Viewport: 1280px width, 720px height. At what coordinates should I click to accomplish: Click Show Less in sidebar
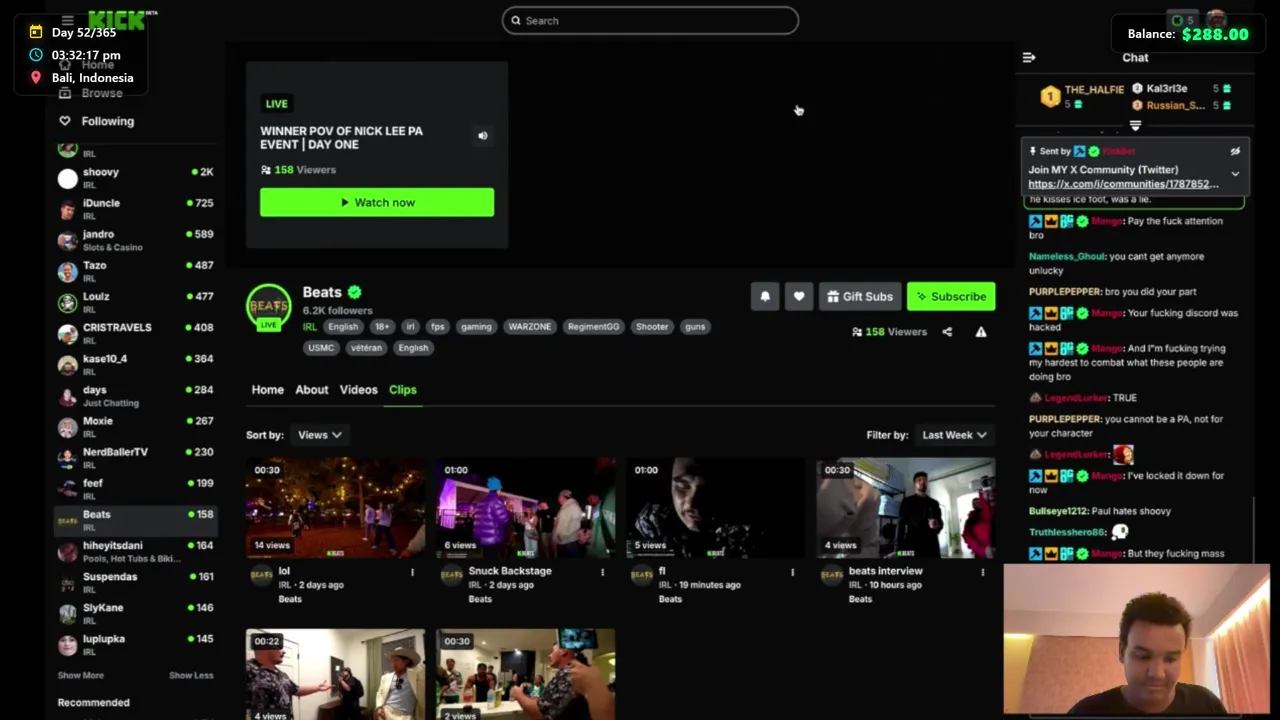point(191,675)
